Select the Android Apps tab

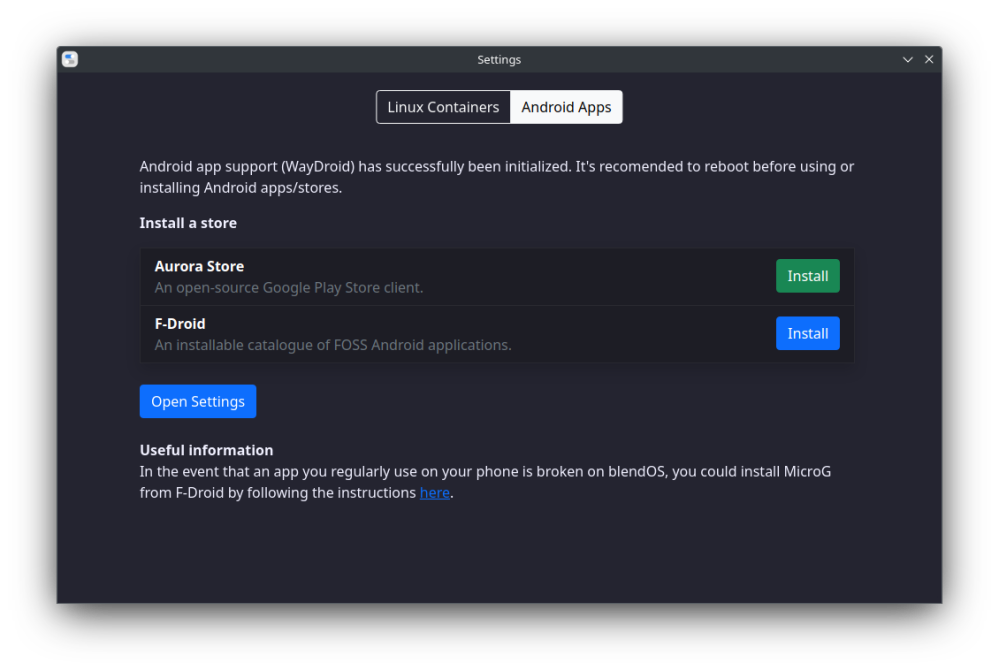pyautogui.click(x=566, y=107)
